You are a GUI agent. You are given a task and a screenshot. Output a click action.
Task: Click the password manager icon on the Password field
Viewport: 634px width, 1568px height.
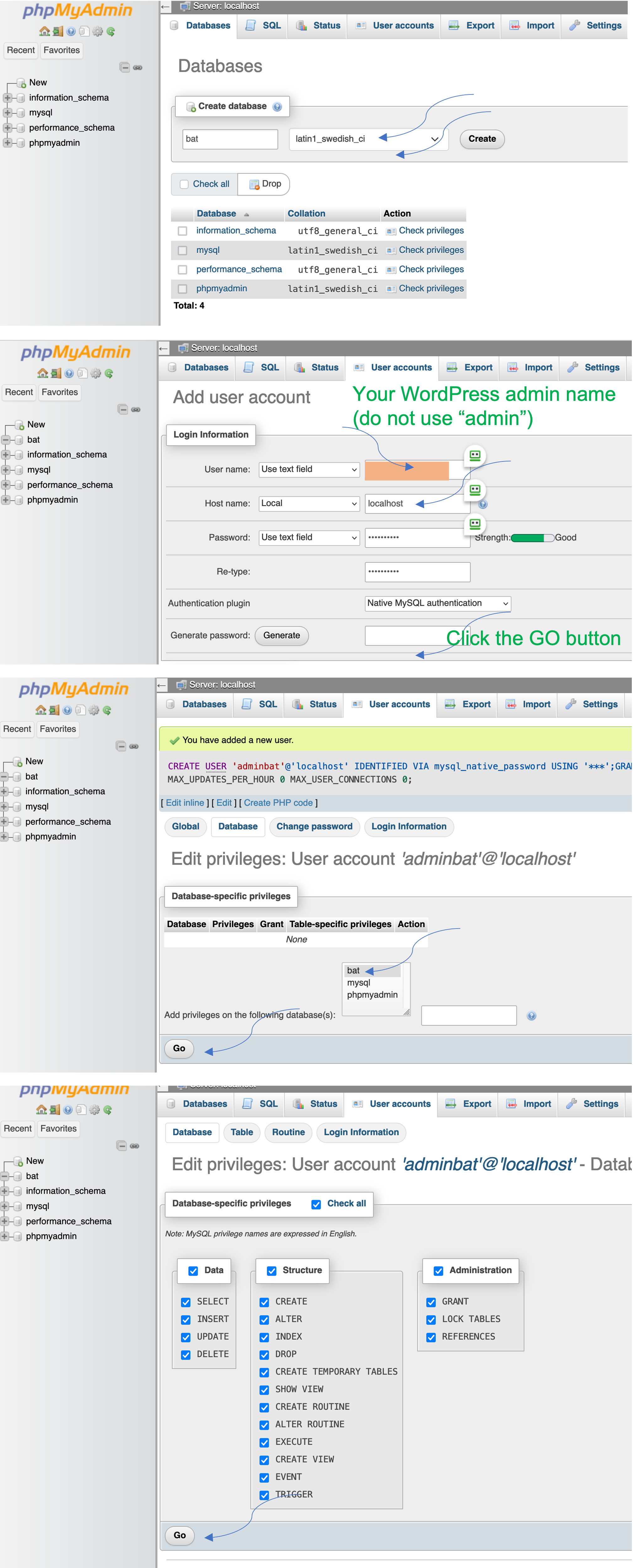[x=475, y=524]
